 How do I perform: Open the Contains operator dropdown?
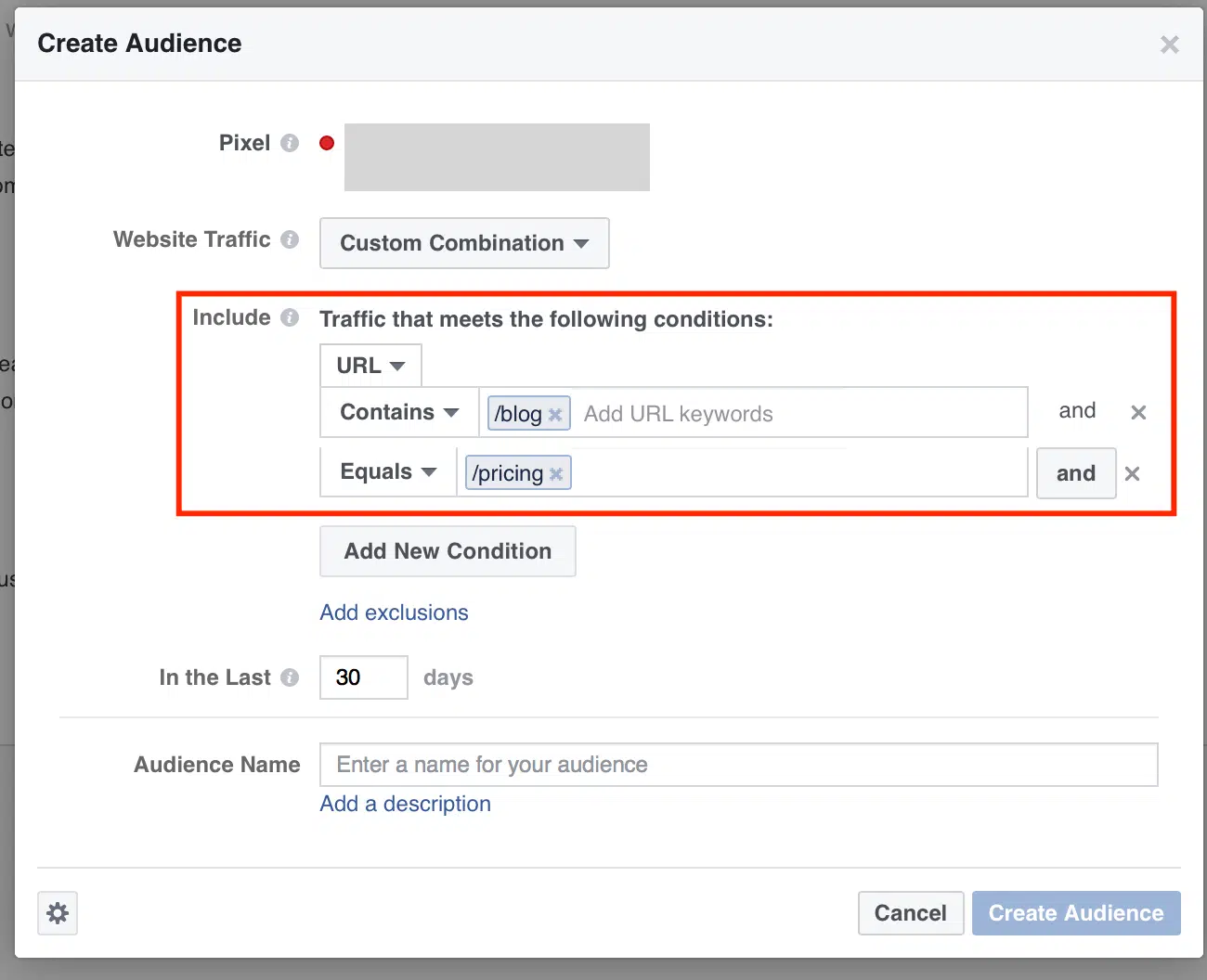[399, 412]
